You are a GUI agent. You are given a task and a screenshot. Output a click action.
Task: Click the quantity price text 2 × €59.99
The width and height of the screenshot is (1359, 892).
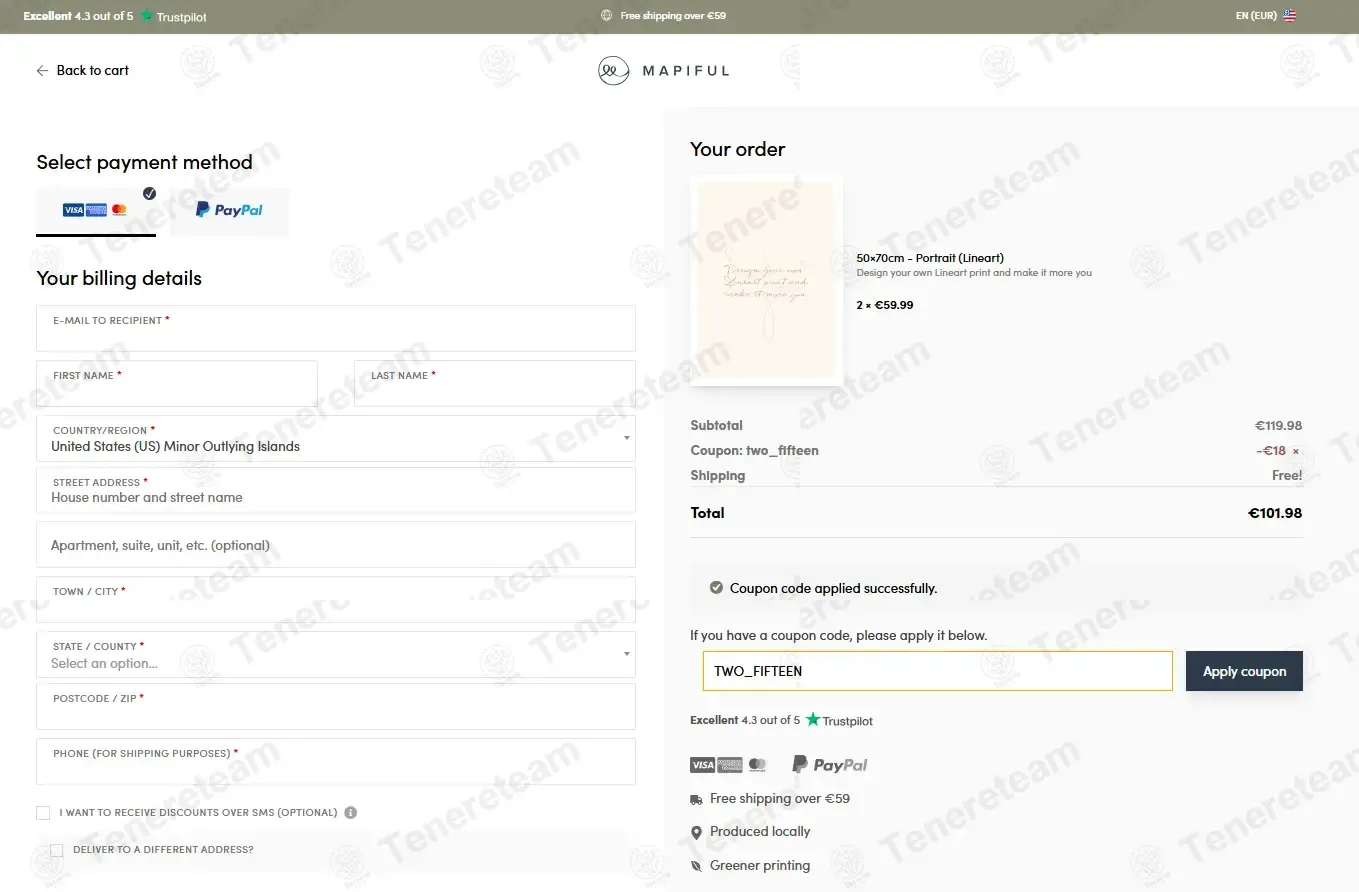pos(885,305)
